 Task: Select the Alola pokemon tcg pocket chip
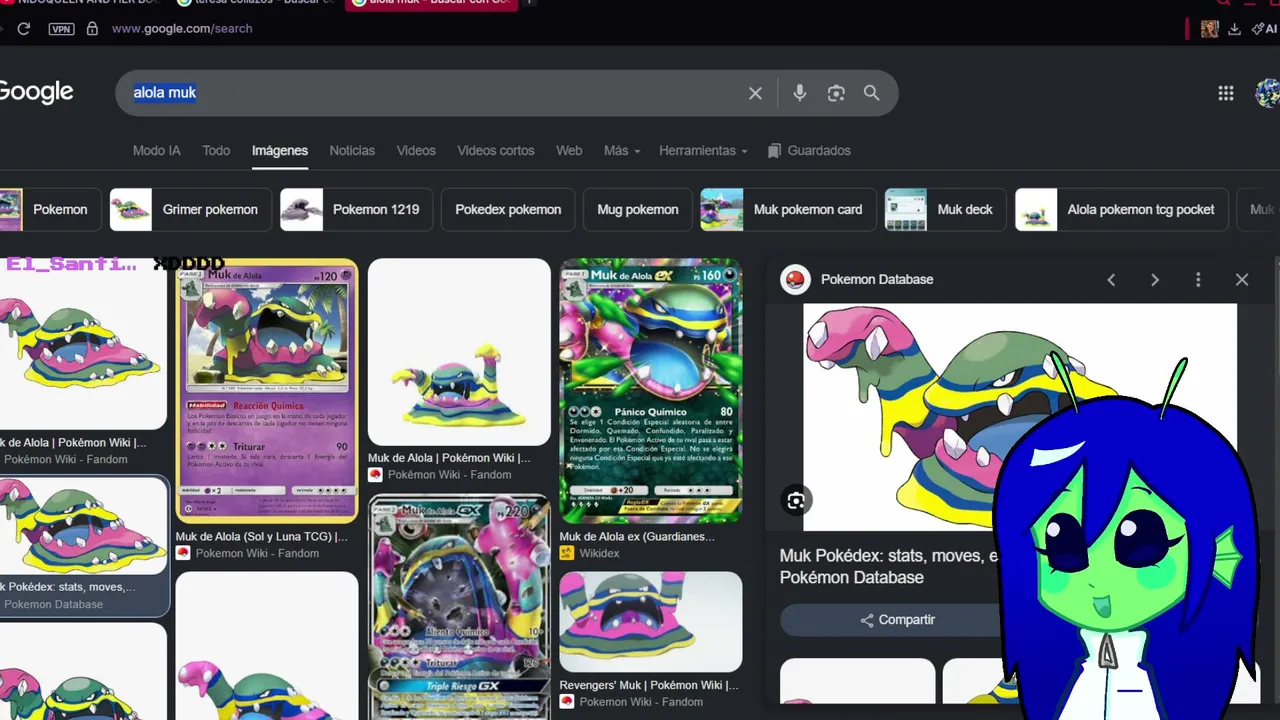tap(1121, 210)
